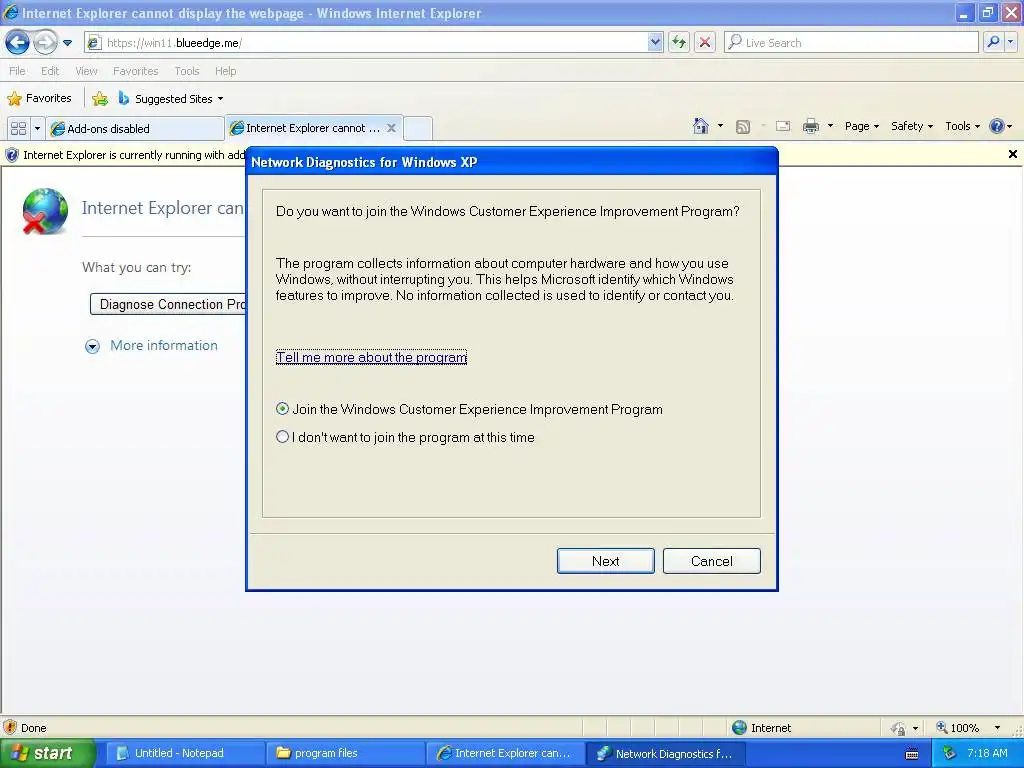Click the Favorites star button

[39, 99]
